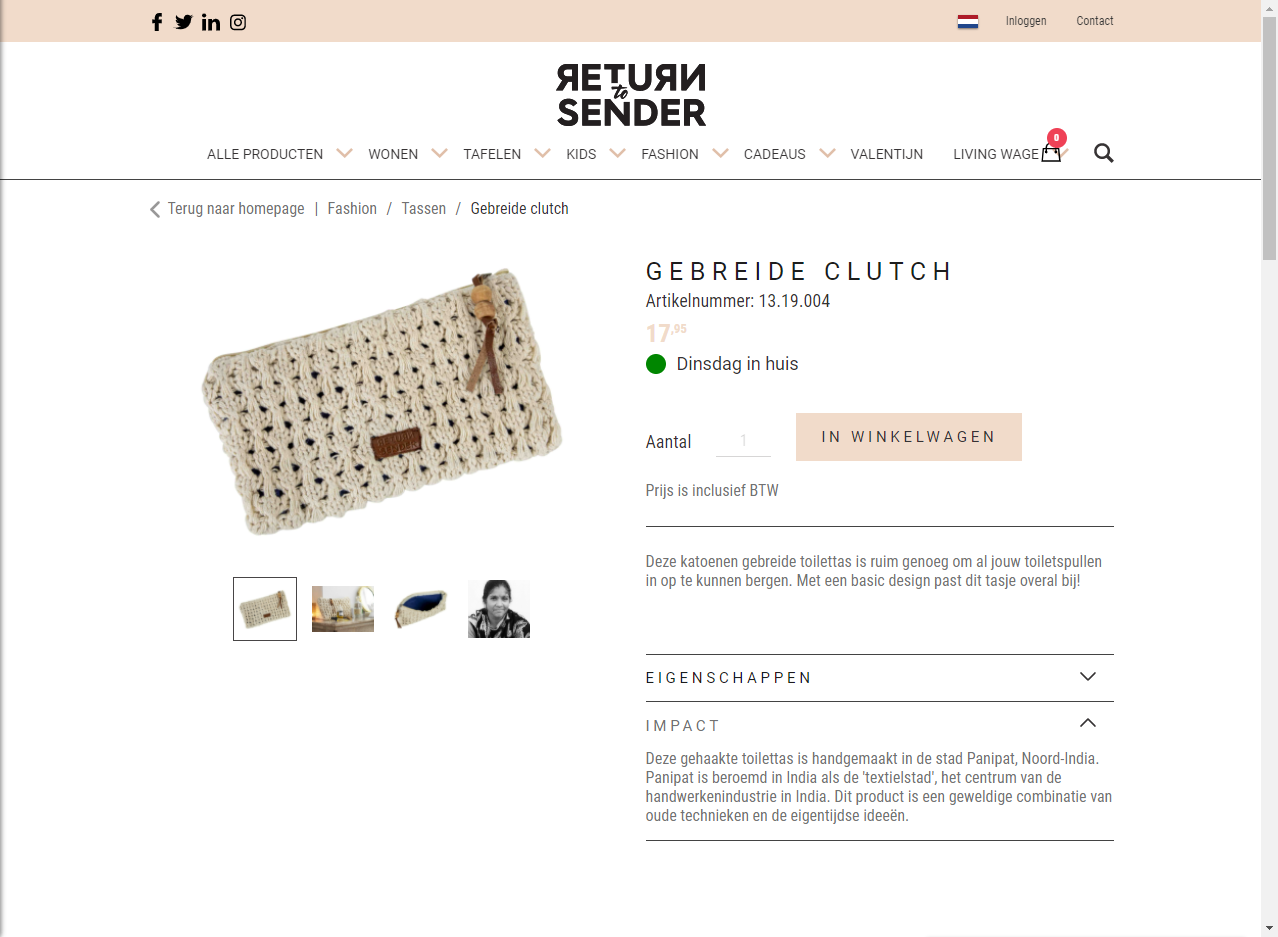Click the Dutch flag language icon
This screenshot has width=1278, height=937.
click(967, 21)
